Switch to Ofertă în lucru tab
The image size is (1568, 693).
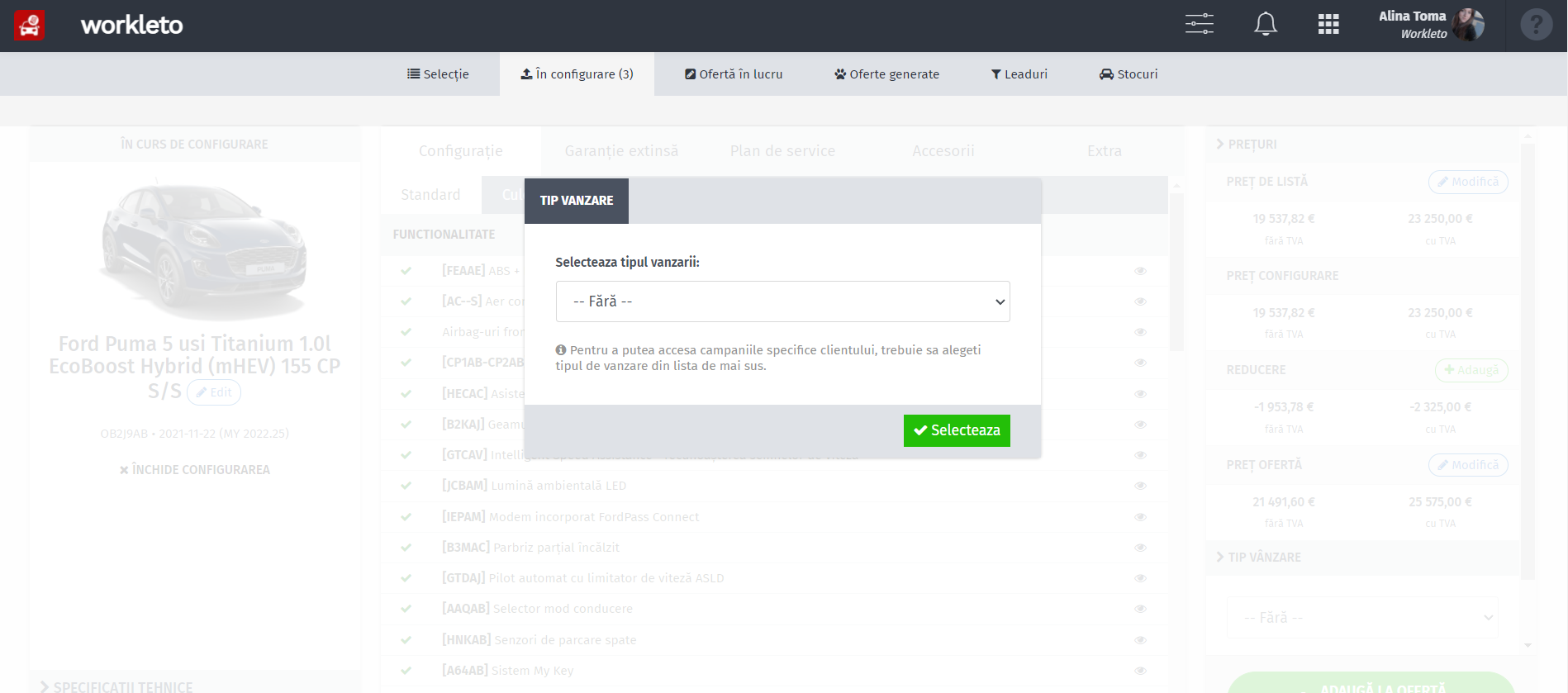(734, 74)
